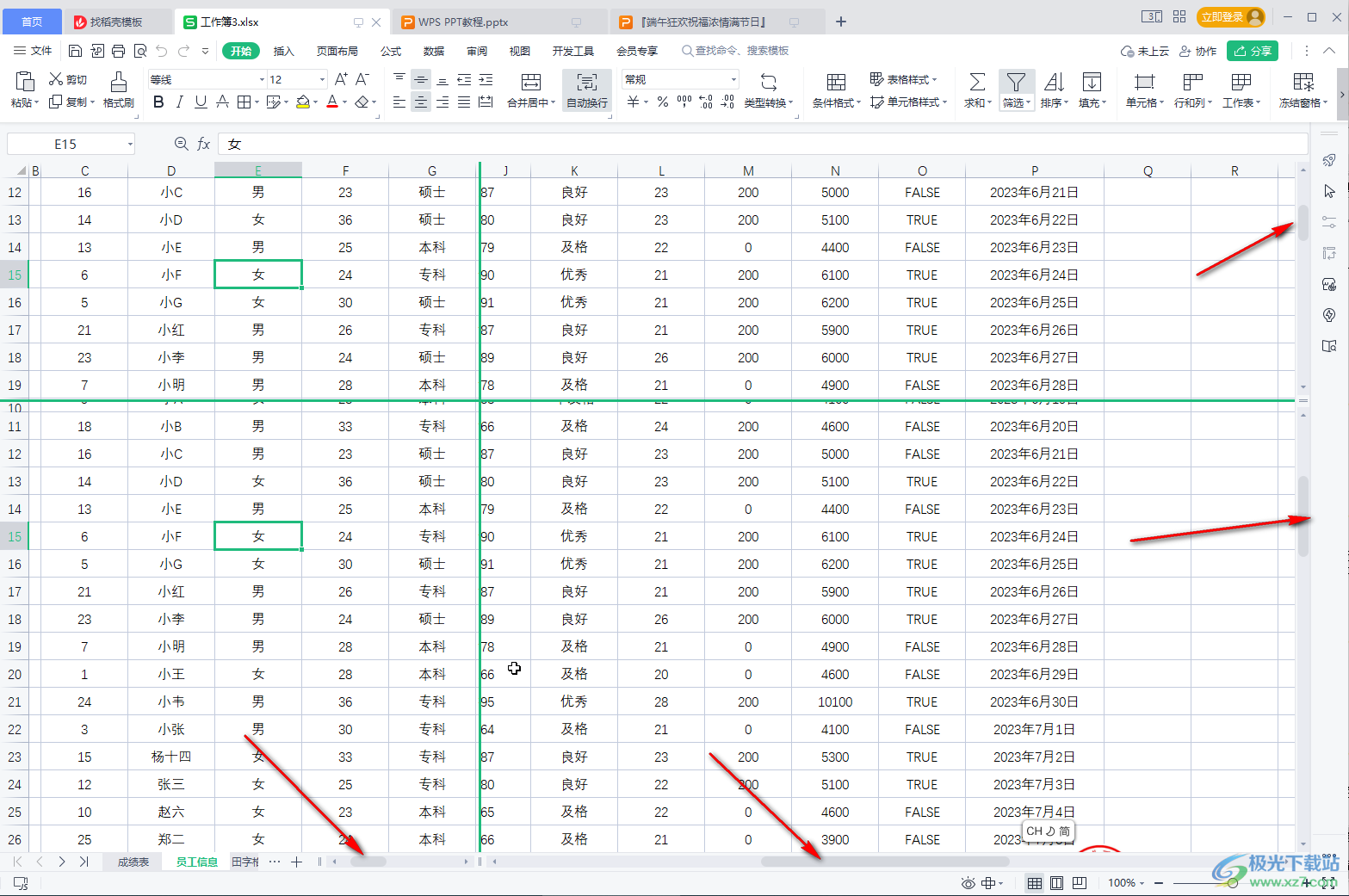Toggle Bold formatting
Viewport: 1349px width, 896px height.
[158, 102]
